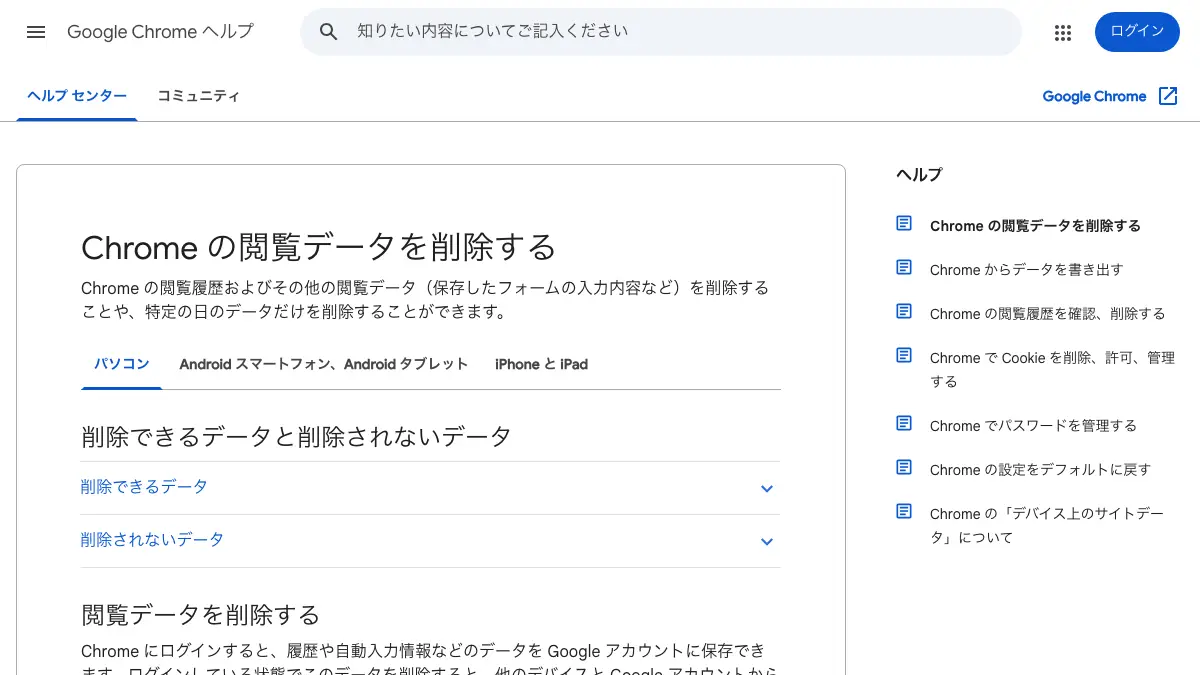Expand the 削除されないデータ chevron
The height and width of the screenshot is (675, 1200).
pyautogui.click(x=767, y=542)
